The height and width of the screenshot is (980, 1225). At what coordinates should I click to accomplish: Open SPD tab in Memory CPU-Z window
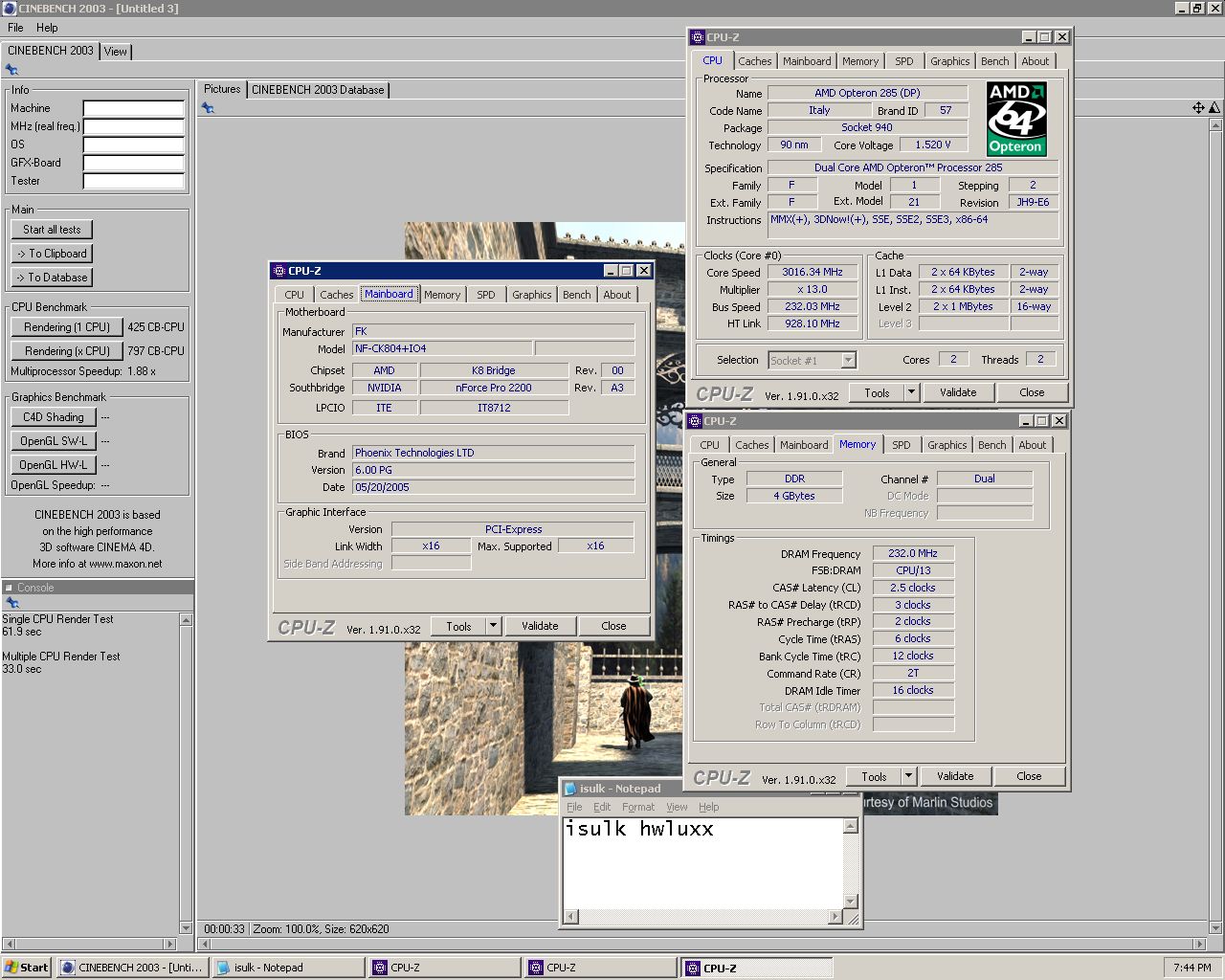(902, 445)
